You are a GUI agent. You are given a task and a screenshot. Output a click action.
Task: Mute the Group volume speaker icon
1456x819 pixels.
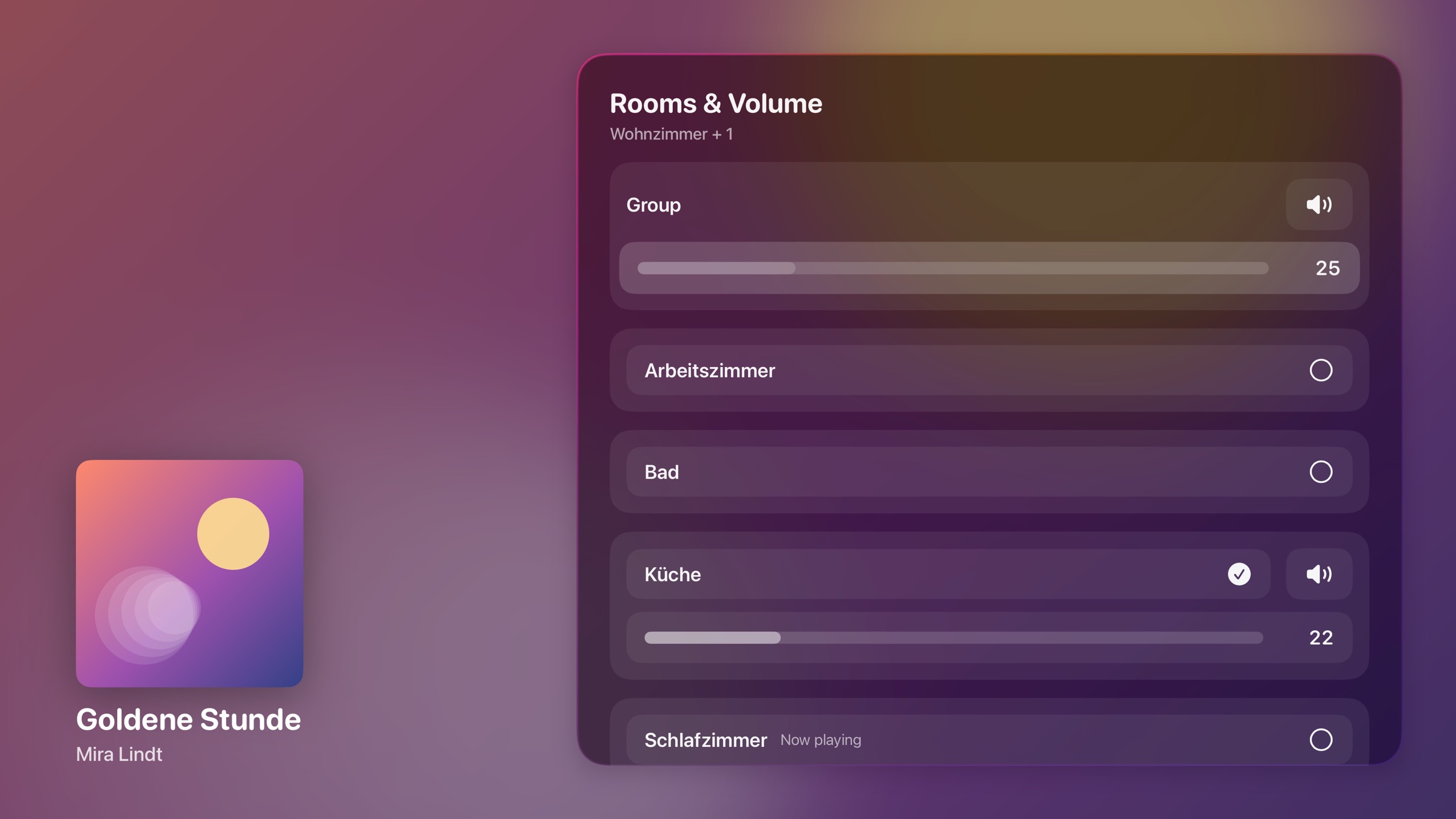(x=1319, y=204)
